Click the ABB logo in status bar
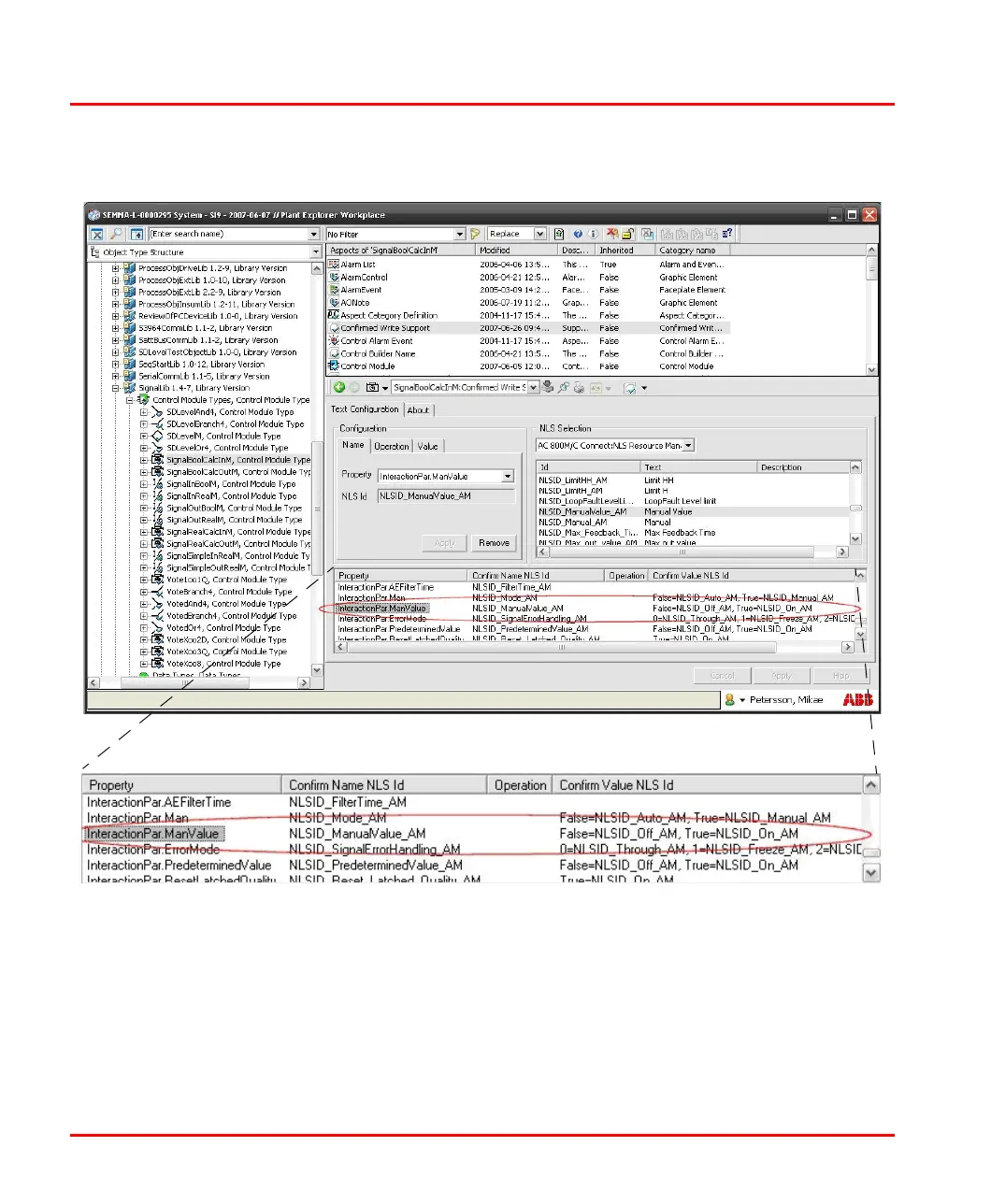Screen dimensions: 991x1204 pos(857,699)
